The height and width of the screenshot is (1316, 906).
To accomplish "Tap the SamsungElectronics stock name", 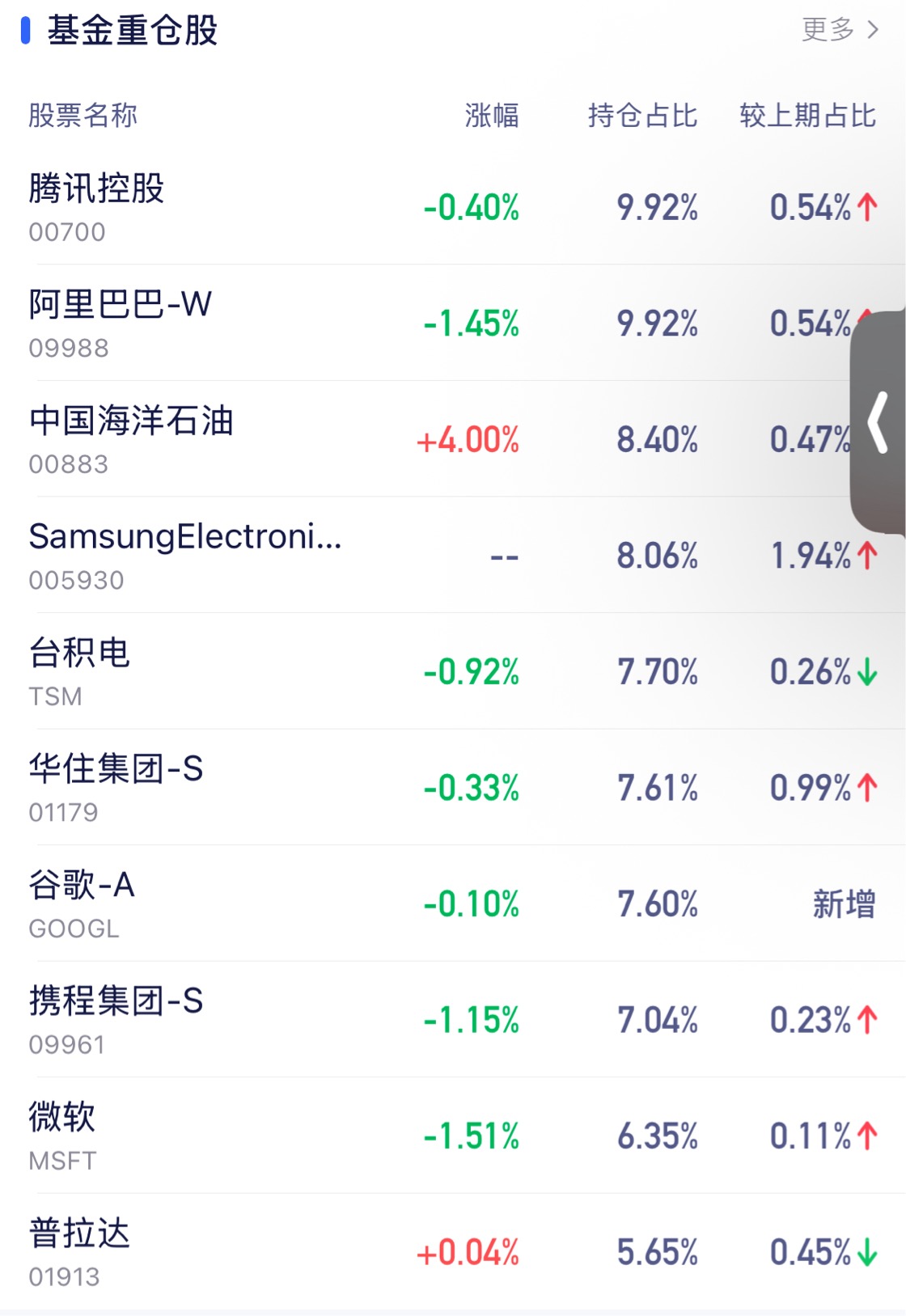I will pyautogui.click(x=185, y=537).
